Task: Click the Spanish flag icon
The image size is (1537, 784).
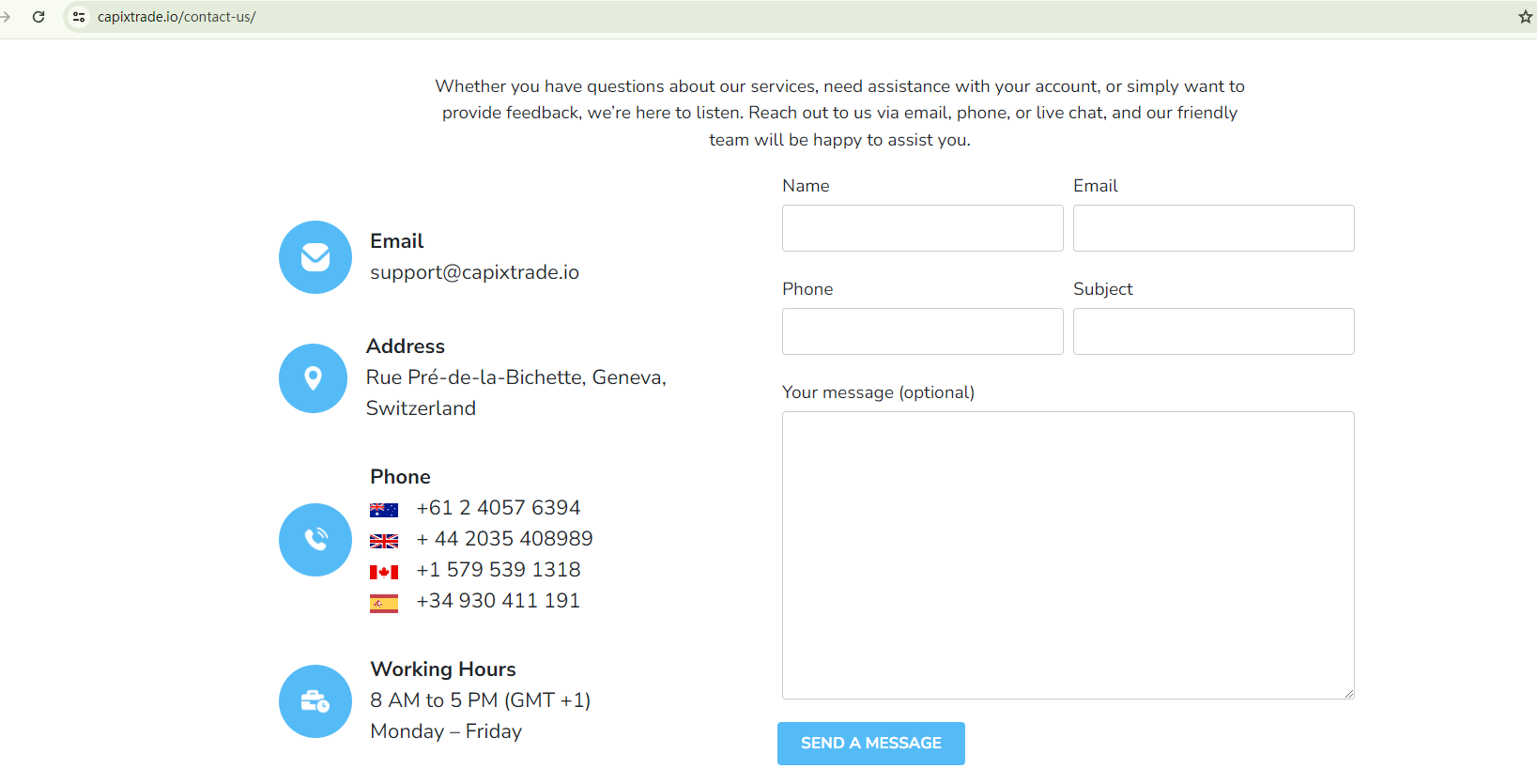Action: tap(384, 603)
